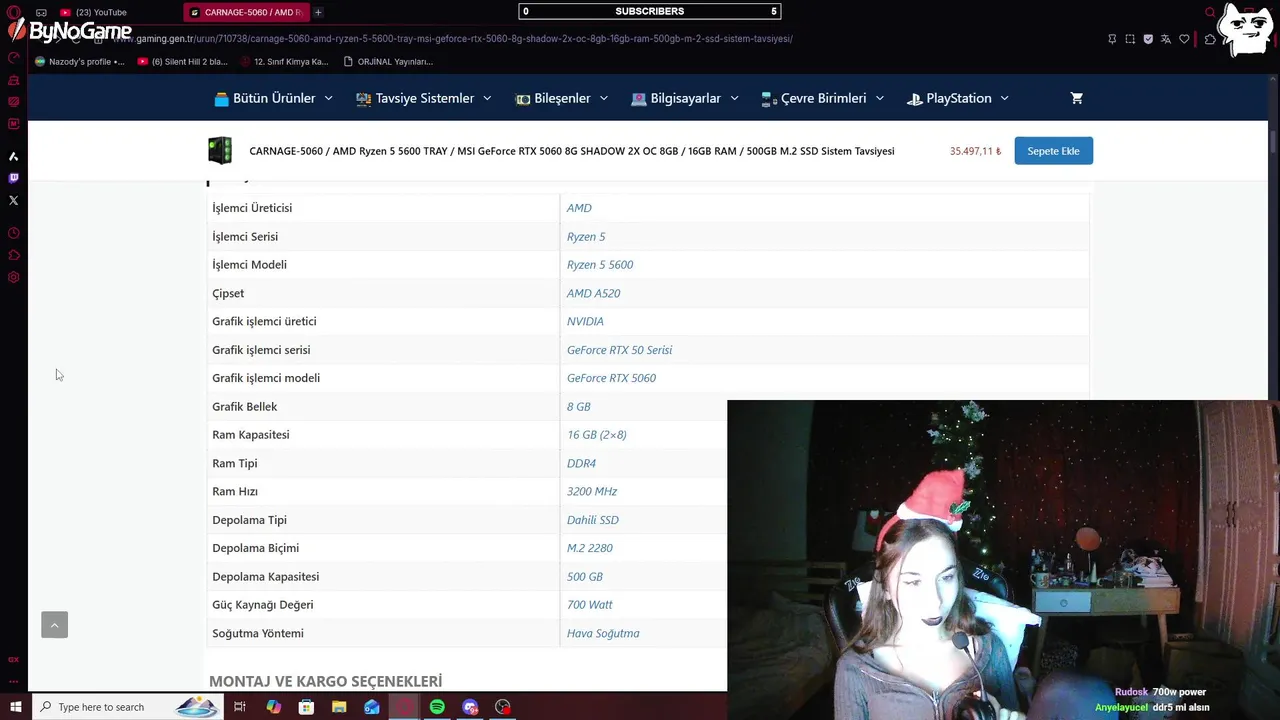This screenshot has height=720, width=1280.
Task: Open Twitch from the browser sidebar
Action: click(14, 178)
